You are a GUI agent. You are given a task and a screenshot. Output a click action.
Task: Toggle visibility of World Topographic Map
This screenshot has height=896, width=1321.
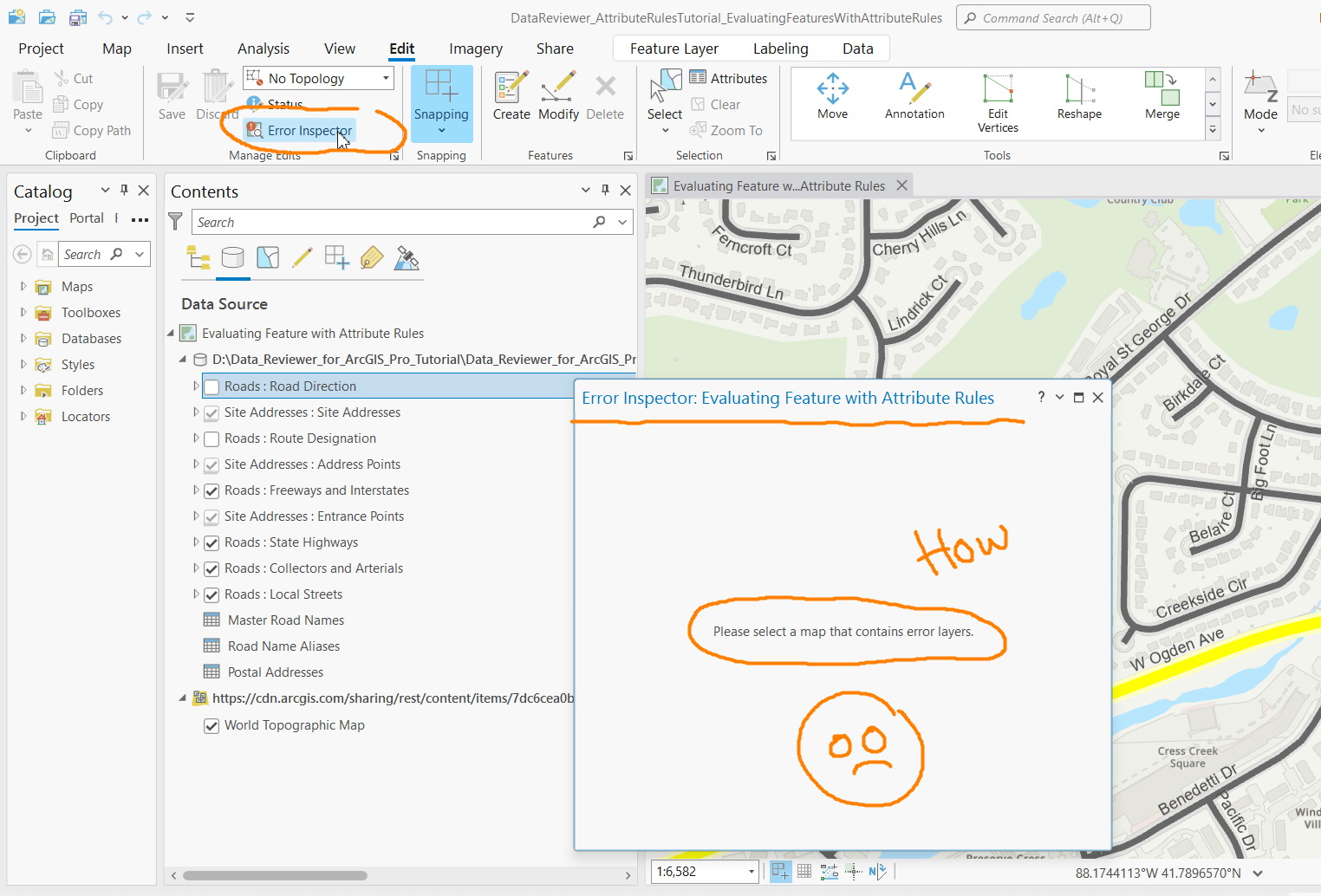(x=211, y=725)
